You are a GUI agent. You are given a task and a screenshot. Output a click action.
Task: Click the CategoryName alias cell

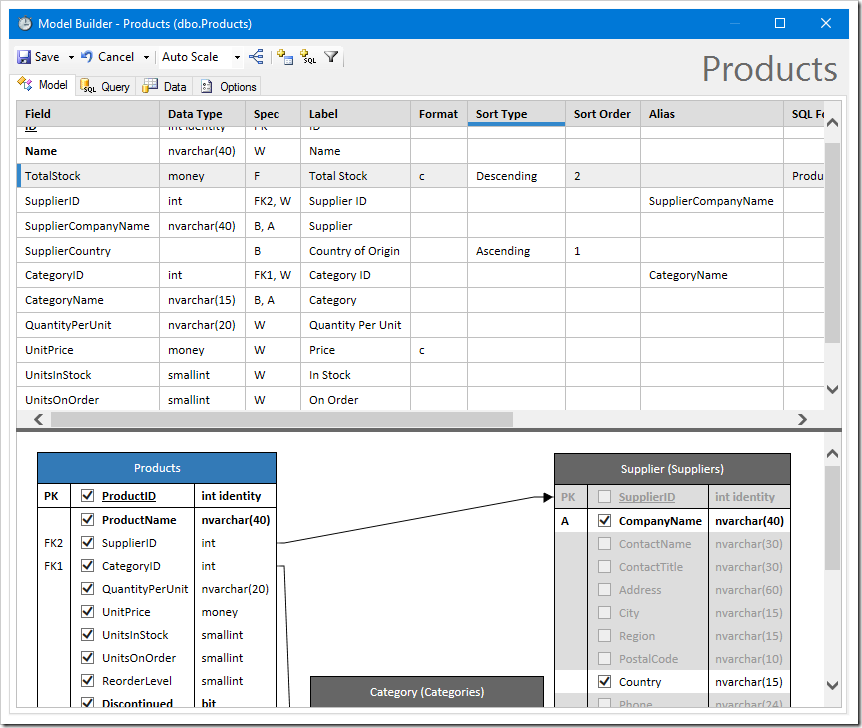(x=712, y=275)
